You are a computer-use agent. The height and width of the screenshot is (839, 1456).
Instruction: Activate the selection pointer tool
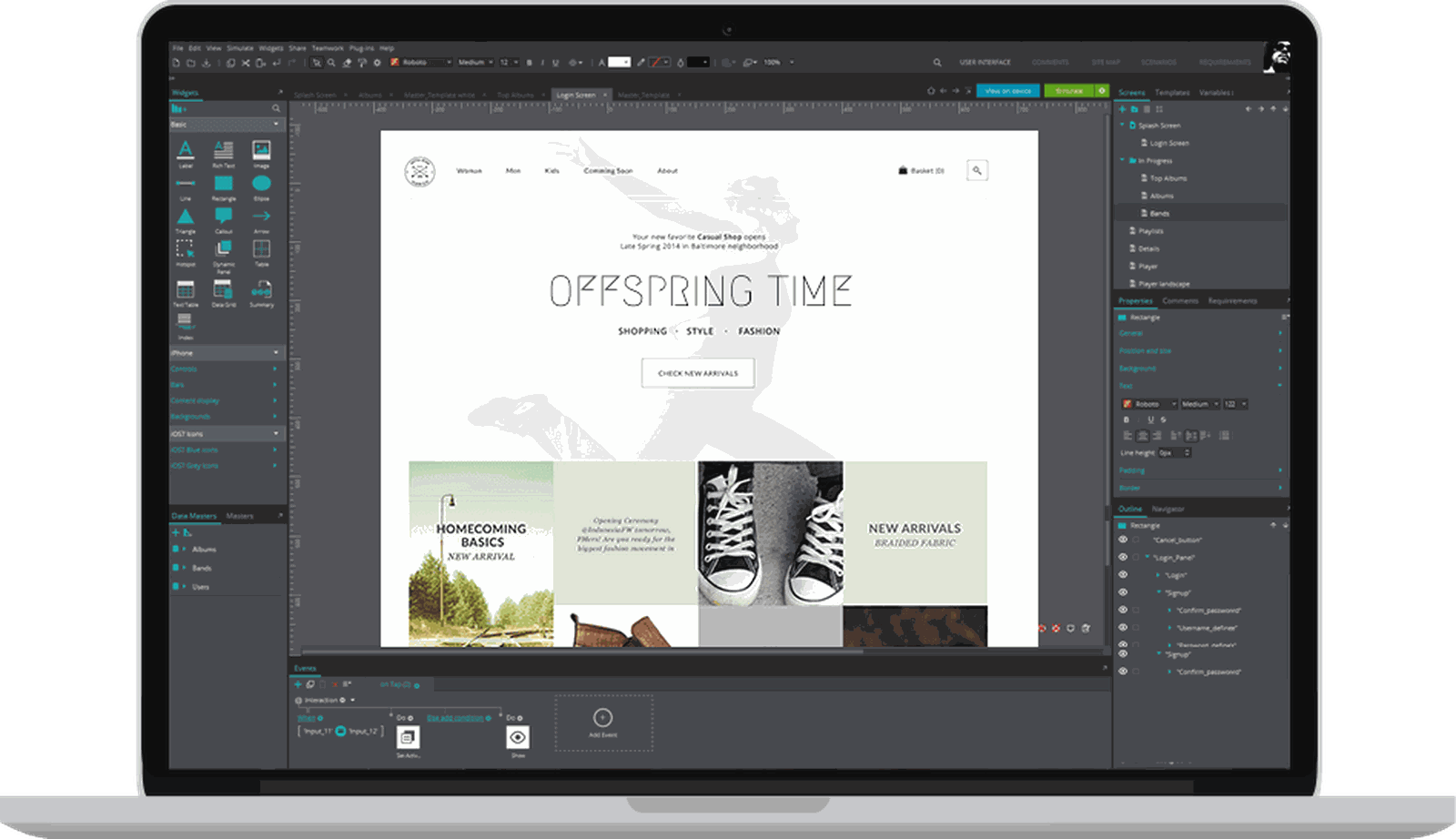tap(316, 63)
